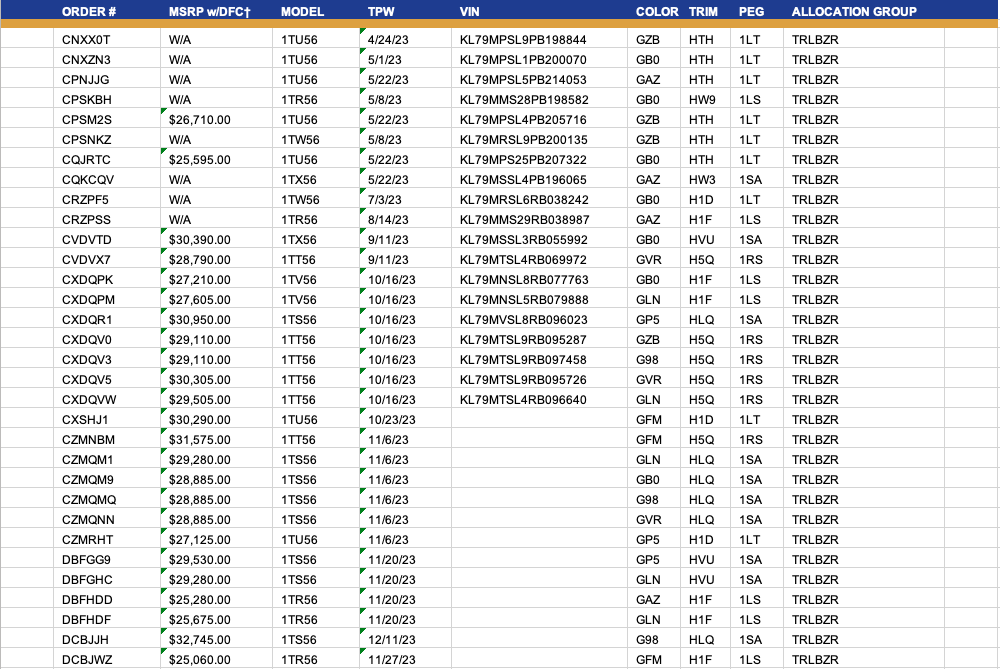Select the TRIM column header
The width and height of the screenshot is (1000, 669).
click(703, 11)
